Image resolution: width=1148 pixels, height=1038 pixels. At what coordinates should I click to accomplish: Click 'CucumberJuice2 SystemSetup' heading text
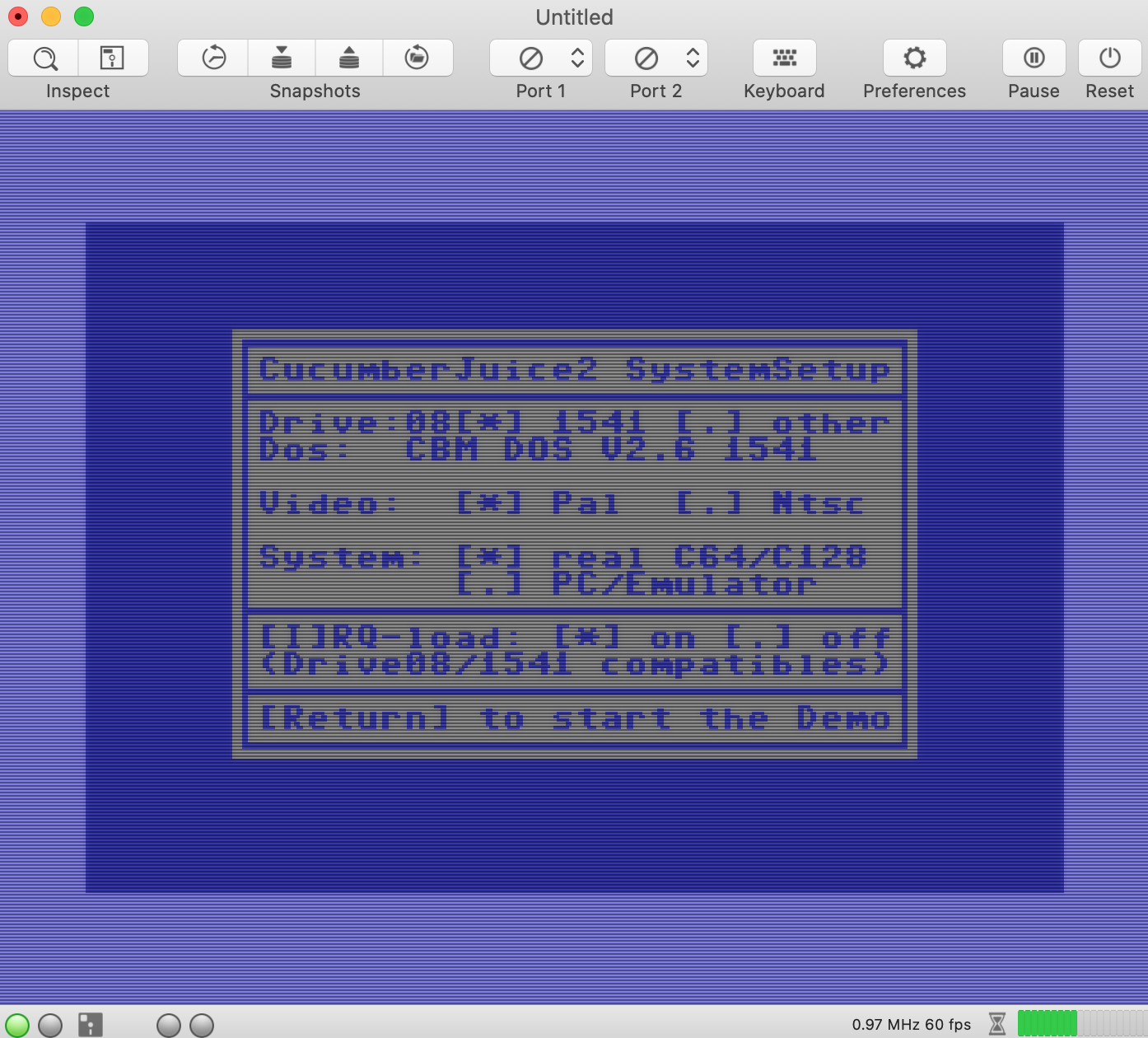tap(575, 369)
